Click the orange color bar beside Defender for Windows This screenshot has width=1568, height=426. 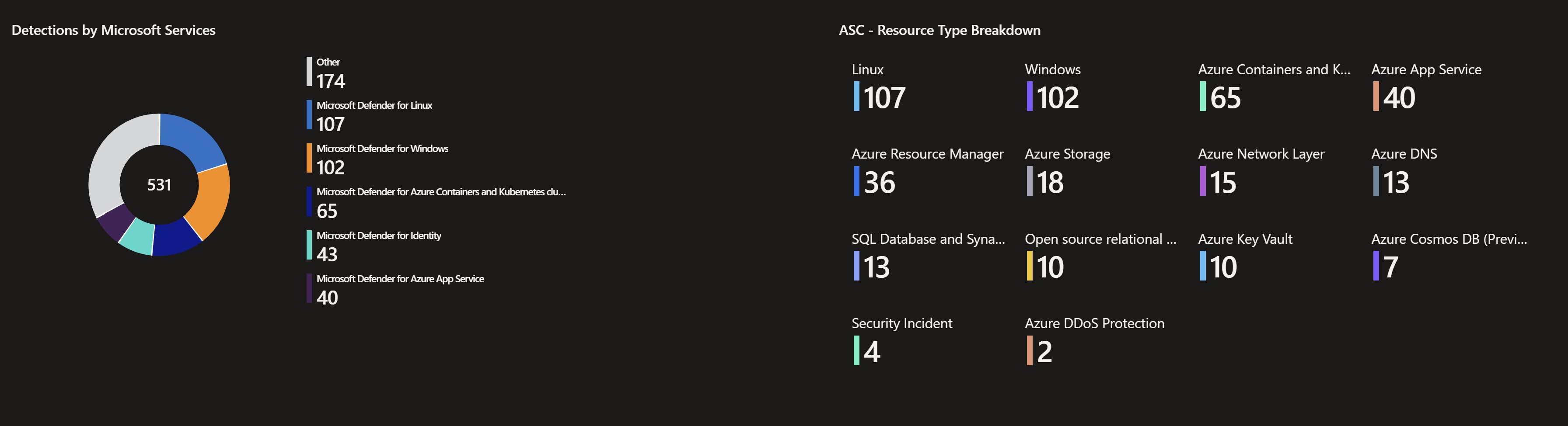tap(309, 158)
